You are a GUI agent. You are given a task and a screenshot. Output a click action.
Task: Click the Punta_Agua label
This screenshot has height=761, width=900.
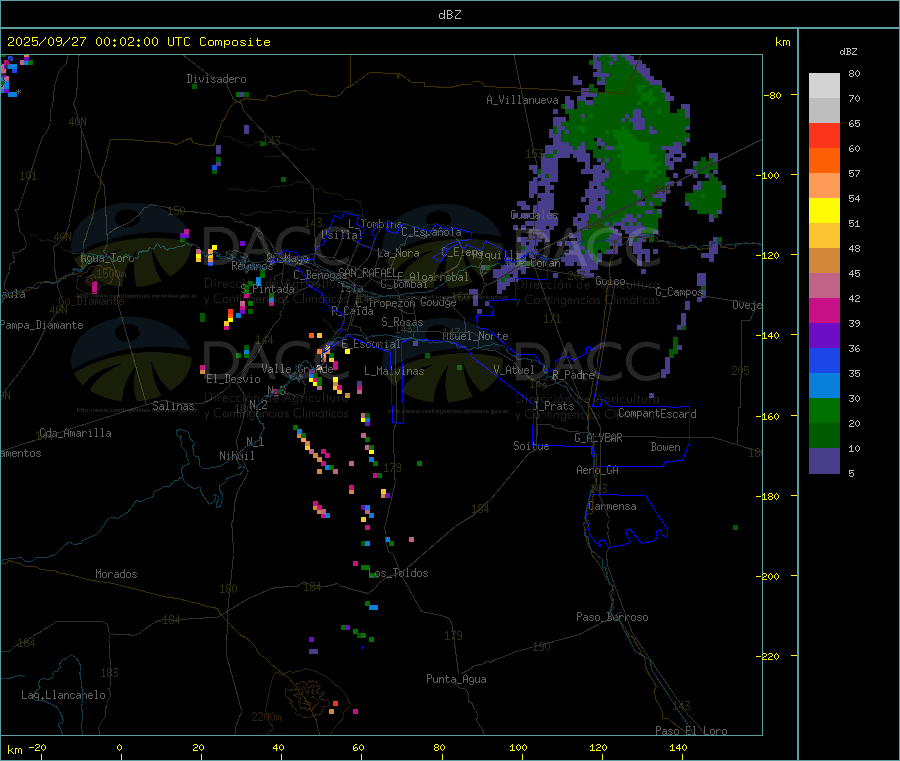456,679
